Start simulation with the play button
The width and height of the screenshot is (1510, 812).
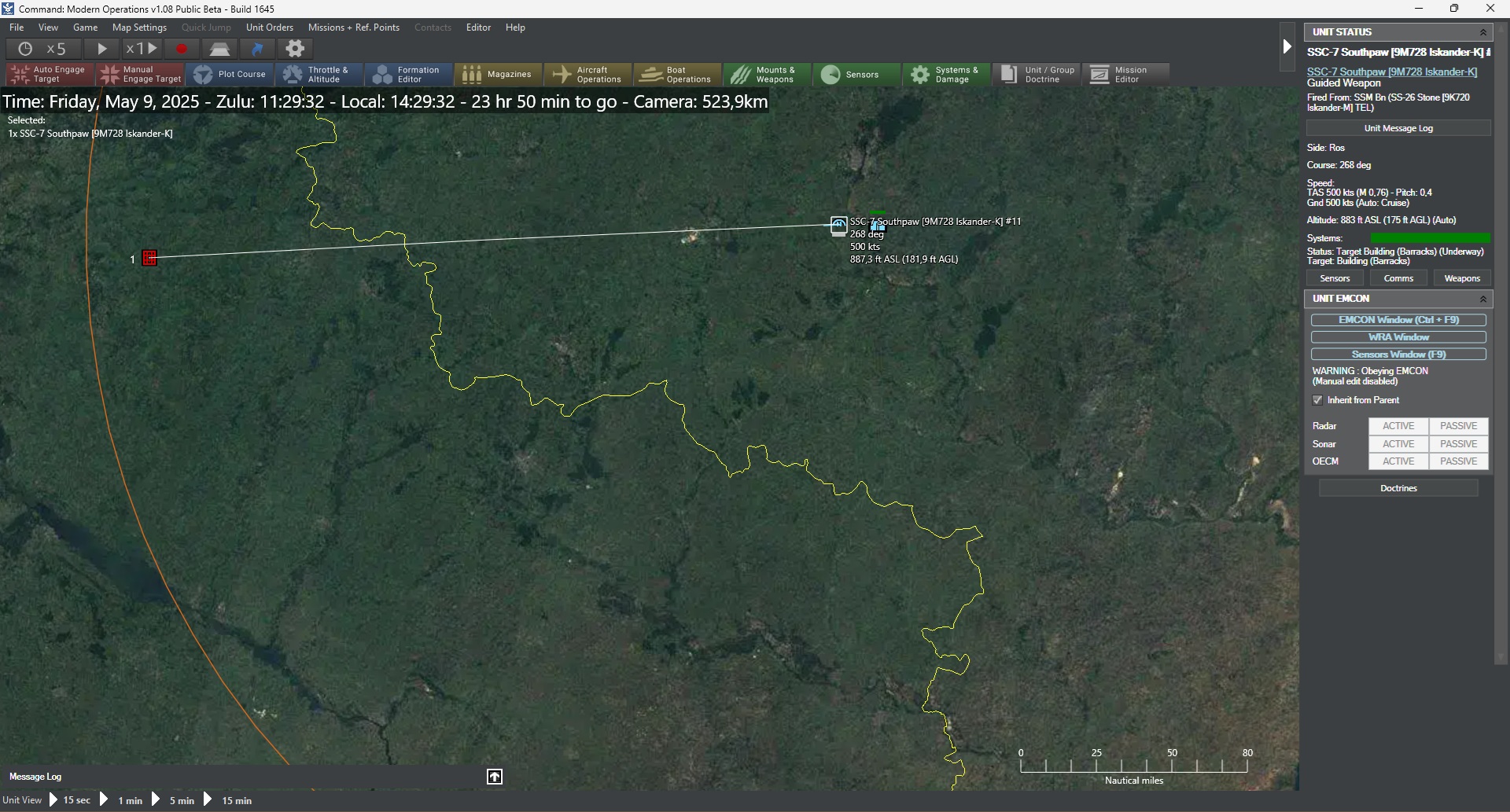click(x=102, y=49)
